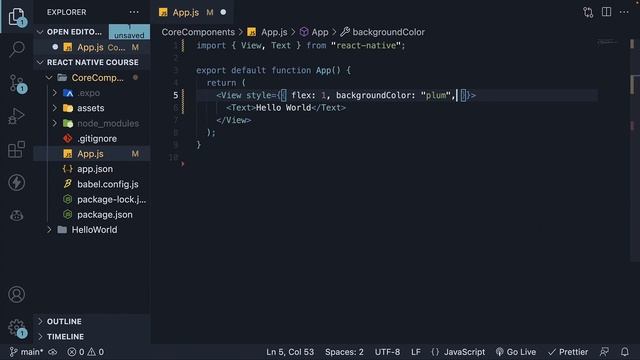Screen dimensions: 640x360
Task: Split the editor to the right
Action: (607, 12)
